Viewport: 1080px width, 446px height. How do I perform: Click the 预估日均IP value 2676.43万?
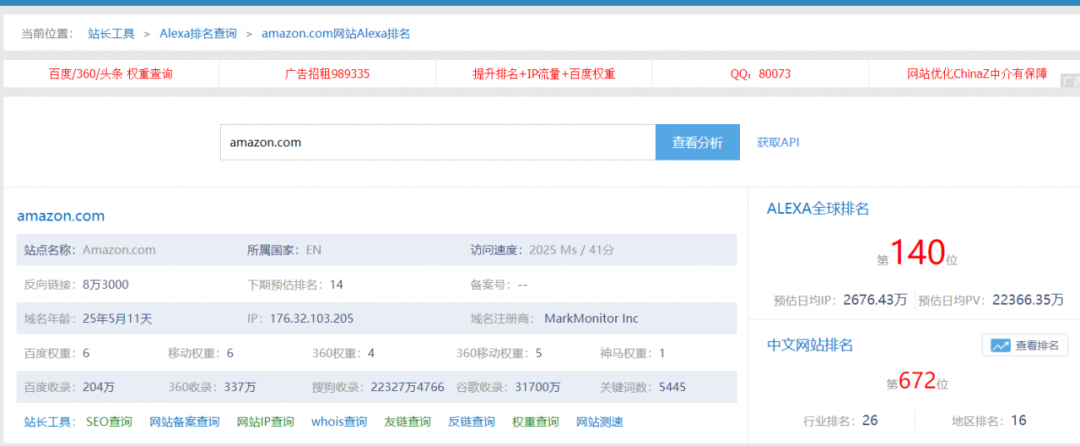click(875, 300)
